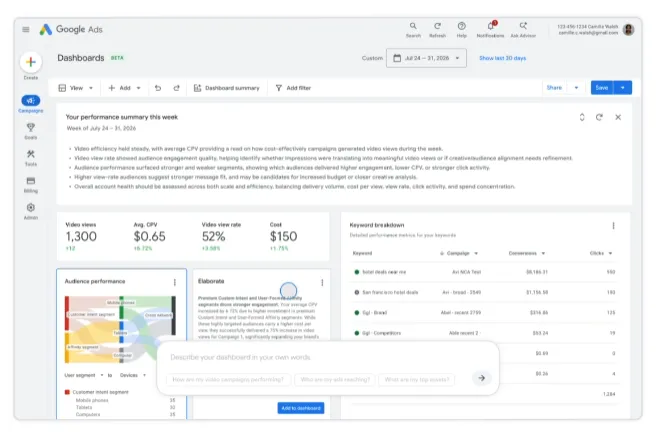
Task: Choose 'How are my video campaigns performing?' suggestion
Action: 228,380
